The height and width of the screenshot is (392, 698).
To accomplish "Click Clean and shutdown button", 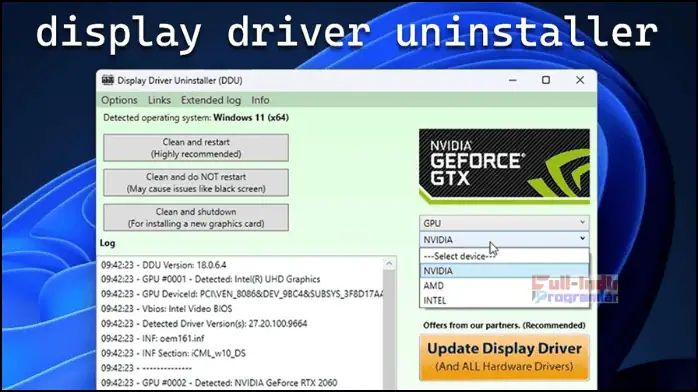I will coord(196,217).
